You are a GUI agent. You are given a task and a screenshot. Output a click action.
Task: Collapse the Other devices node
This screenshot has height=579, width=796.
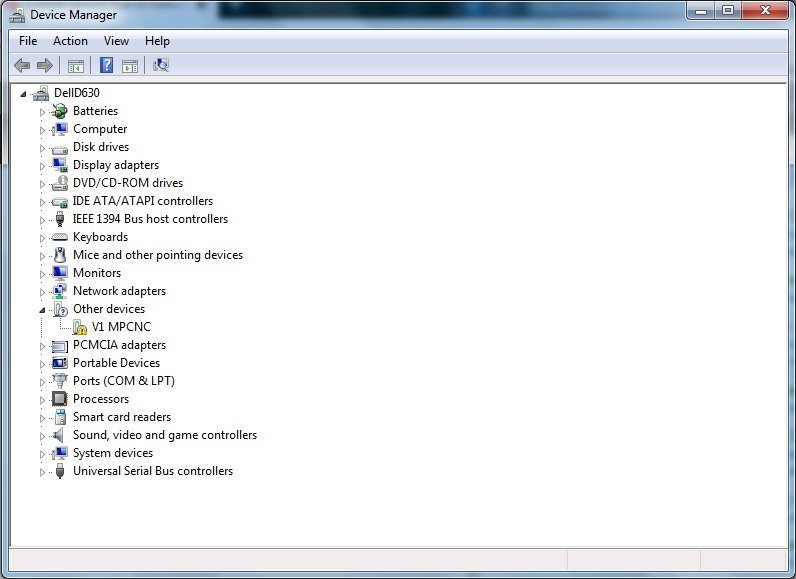pos(43,309)
